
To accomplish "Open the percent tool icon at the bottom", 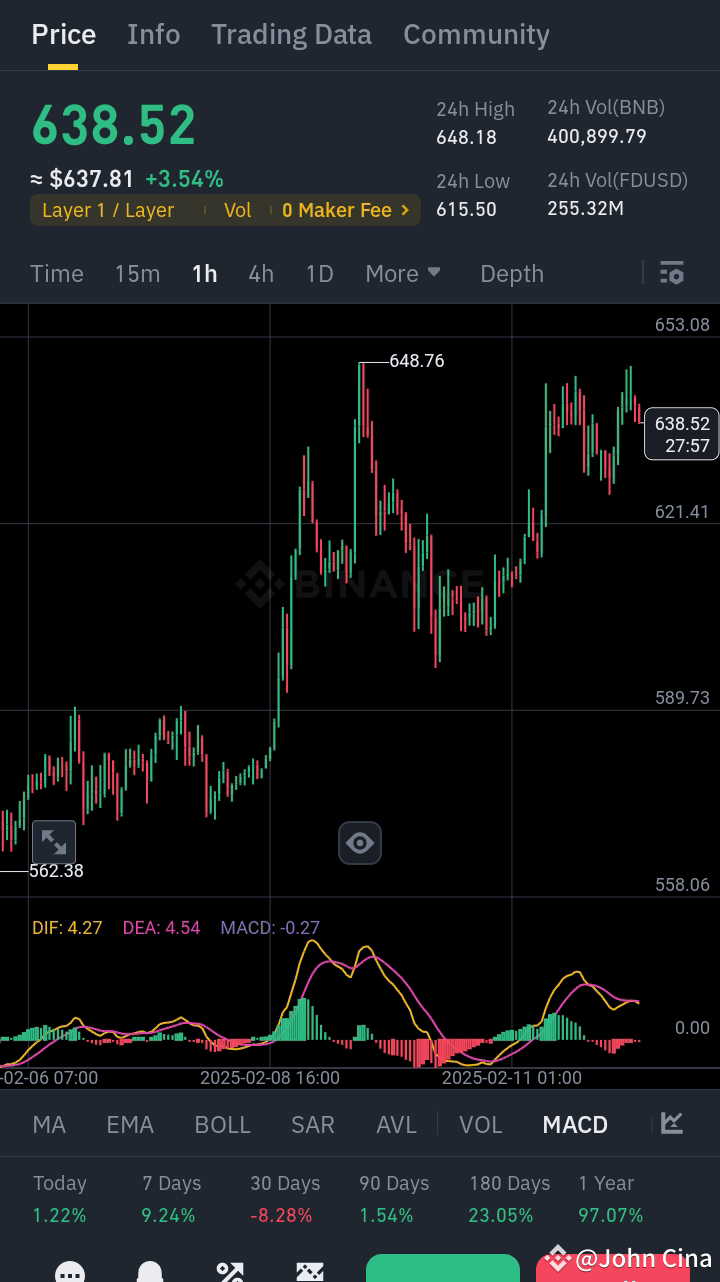I will tap(230, 1272).
